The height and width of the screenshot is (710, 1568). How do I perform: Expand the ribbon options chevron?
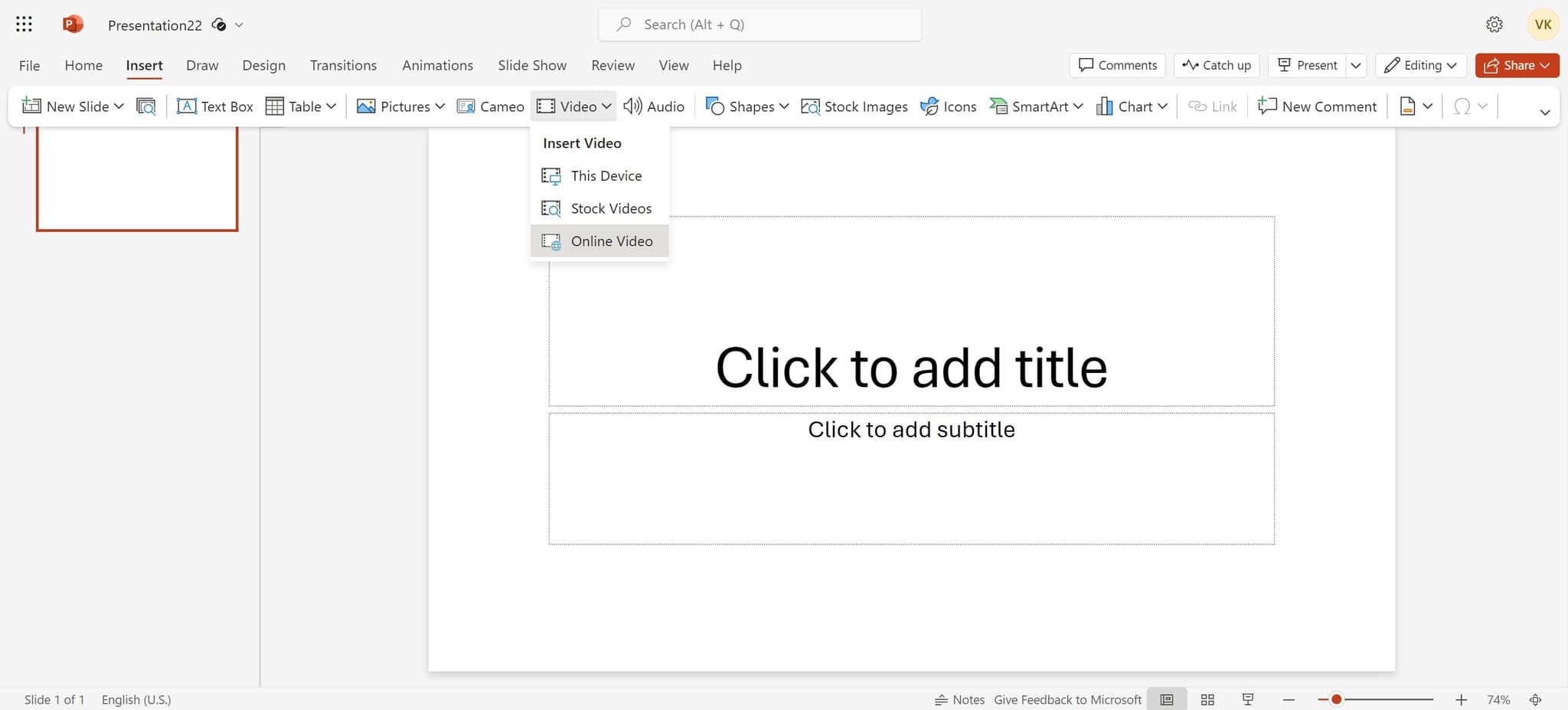tap(1544, 112)
